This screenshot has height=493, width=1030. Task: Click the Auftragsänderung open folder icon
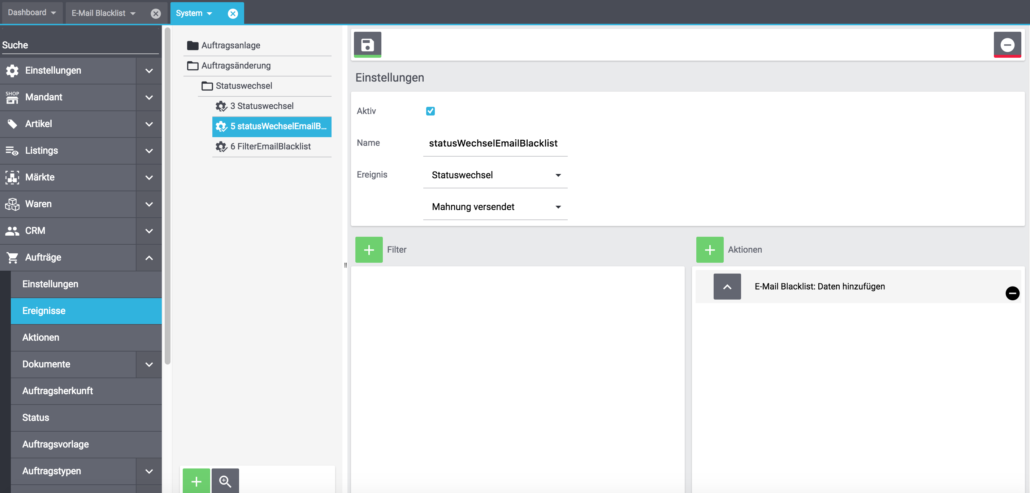coord(192,66)
